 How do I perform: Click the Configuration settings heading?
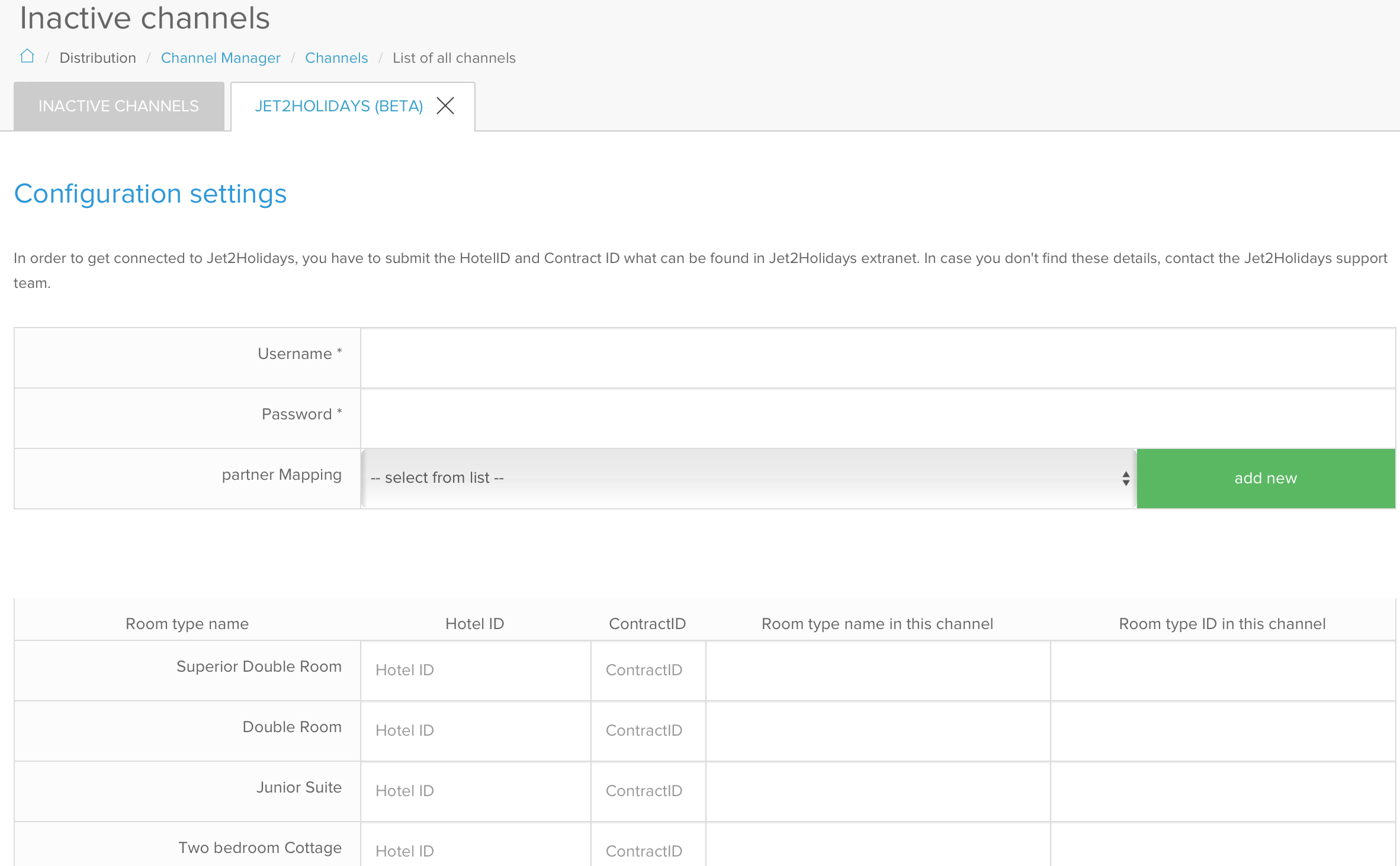150,194
